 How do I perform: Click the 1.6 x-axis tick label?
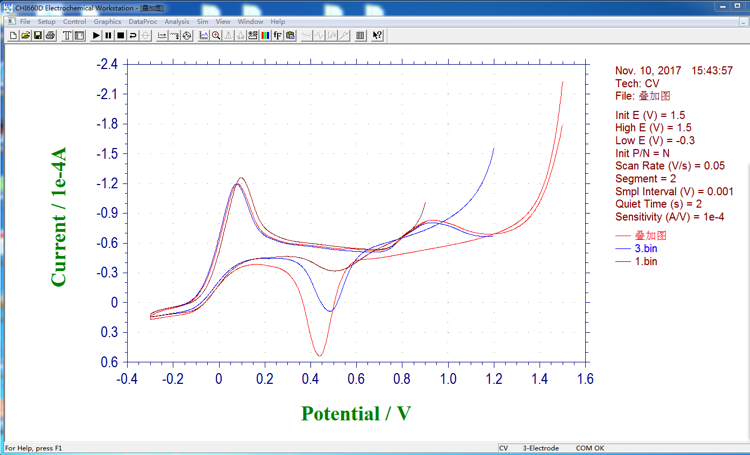click(585, 379)
